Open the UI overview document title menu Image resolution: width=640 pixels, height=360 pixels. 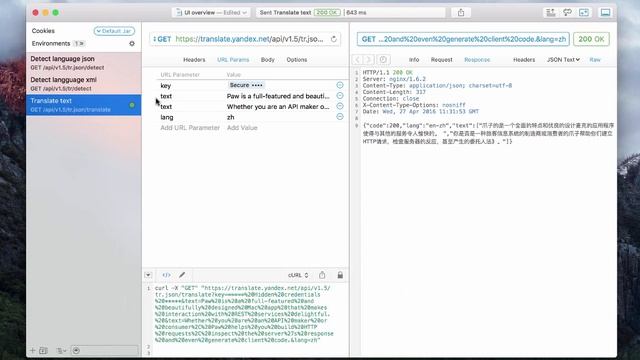[x=211, y=13]
